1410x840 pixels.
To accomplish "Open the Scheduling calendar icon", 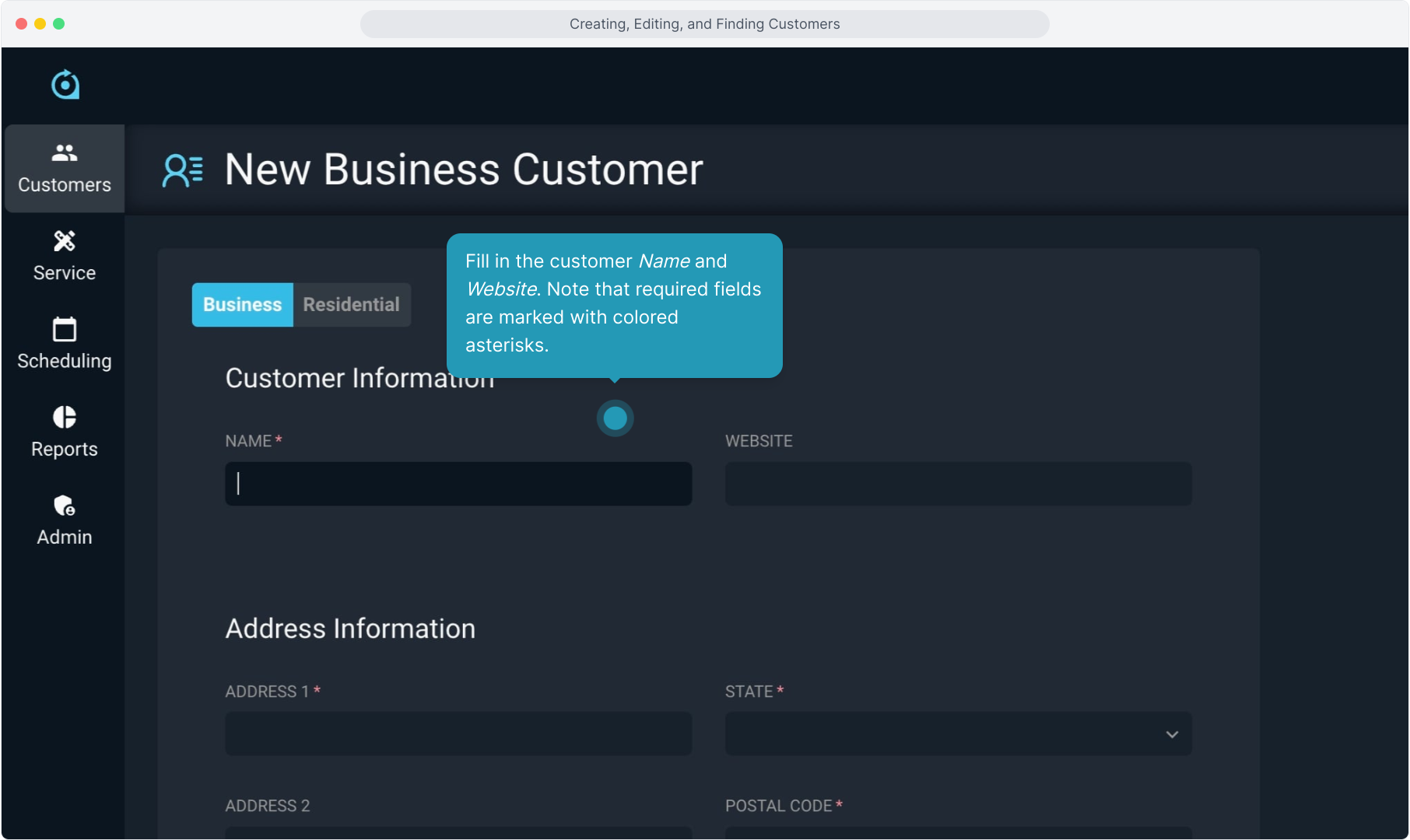I will 65,329.
